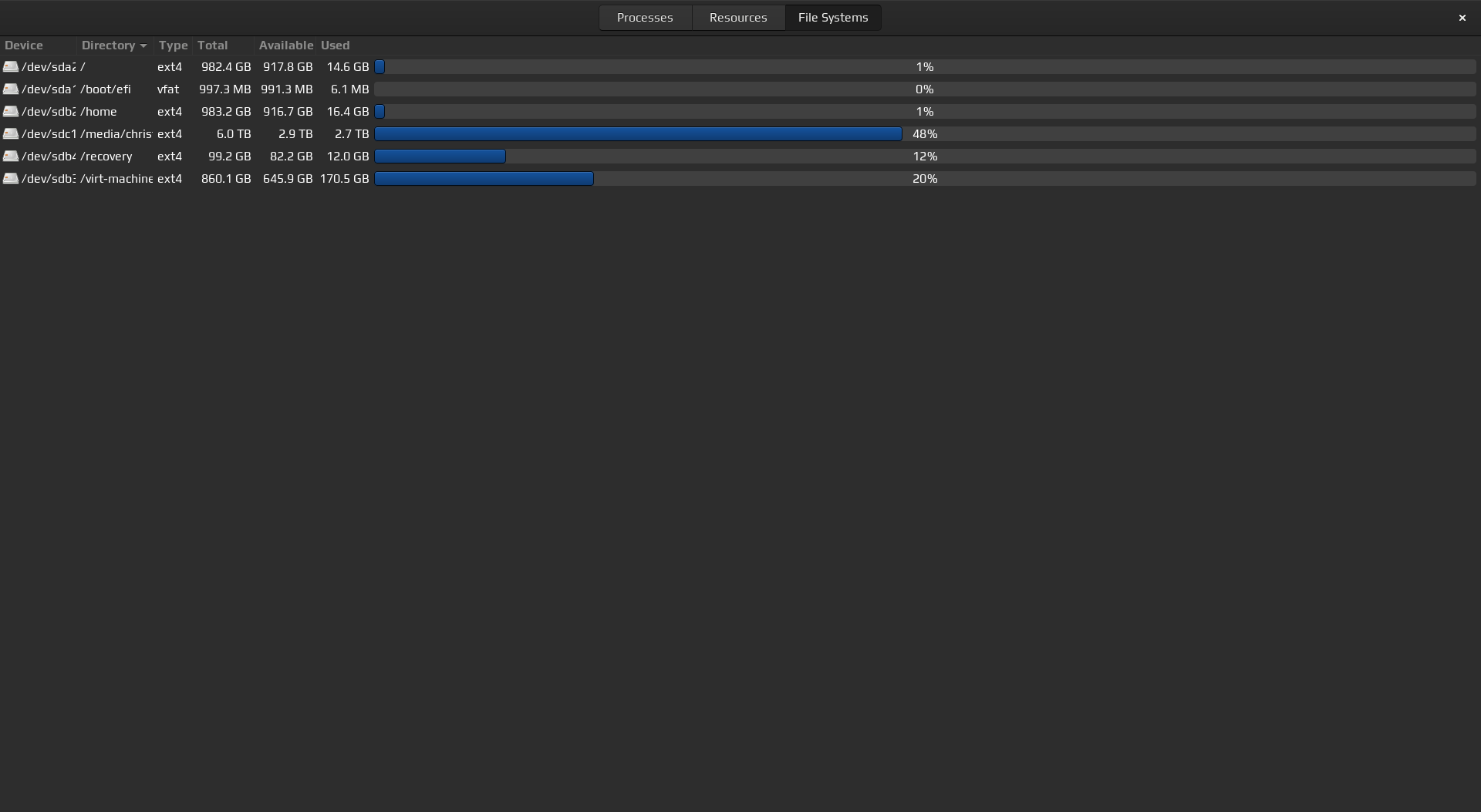Switch to the Processes tab
This screenshot has width=1481, height=812.
click(645, 18)
